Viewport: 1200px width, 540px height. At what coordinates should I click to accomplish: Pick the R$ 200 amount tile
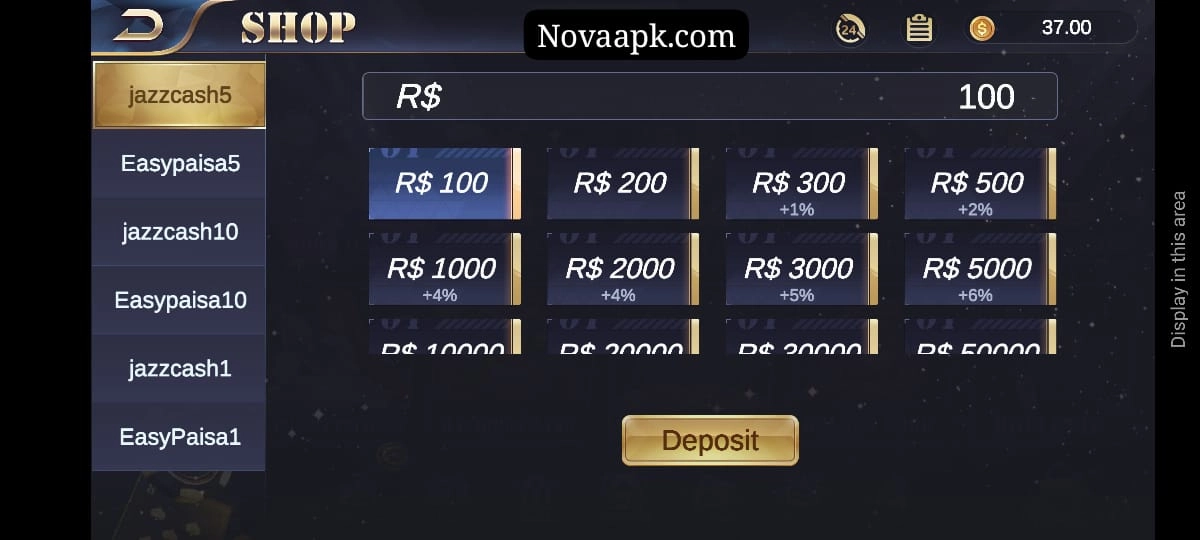[x=623, y=183]
